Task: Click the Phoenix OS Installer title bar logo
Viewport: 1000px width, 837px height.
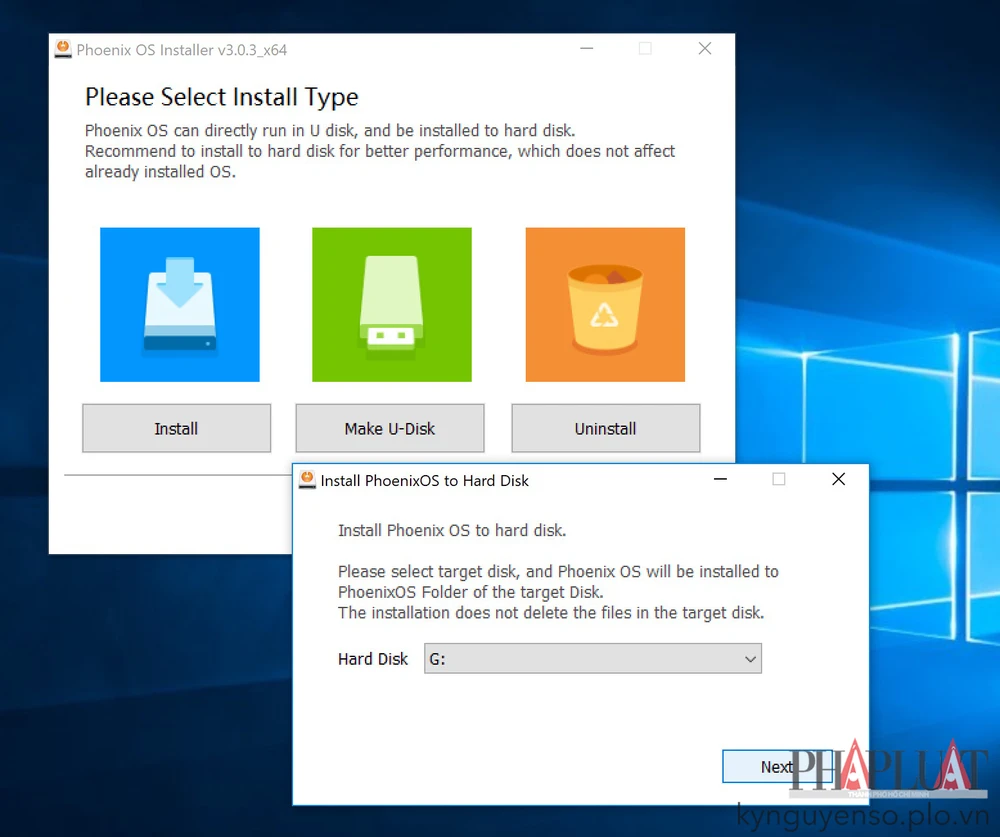Action: tap(63, 49)
